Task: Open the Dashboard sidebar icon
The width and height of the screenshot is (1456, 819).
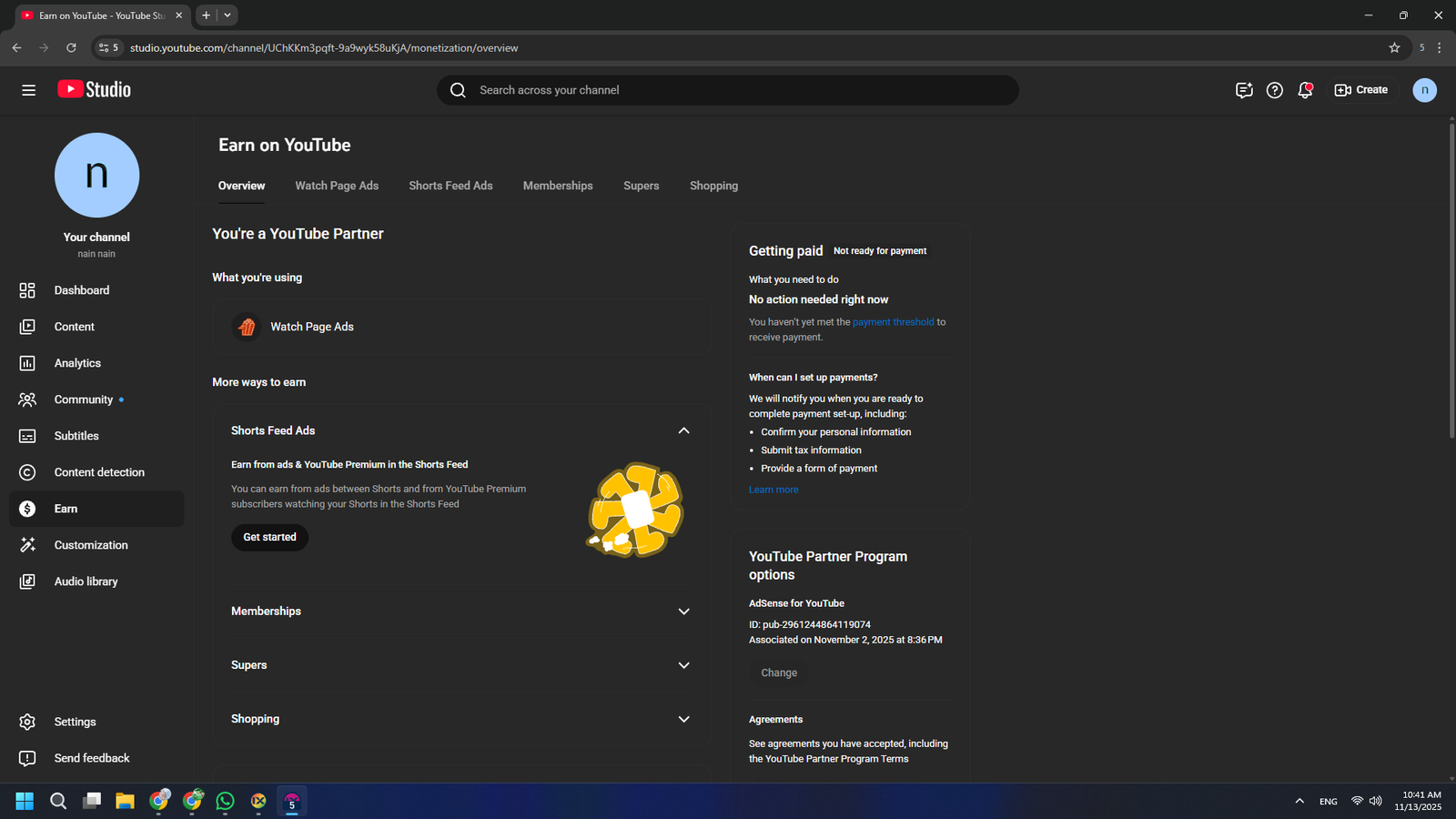Action: [27, 290]
